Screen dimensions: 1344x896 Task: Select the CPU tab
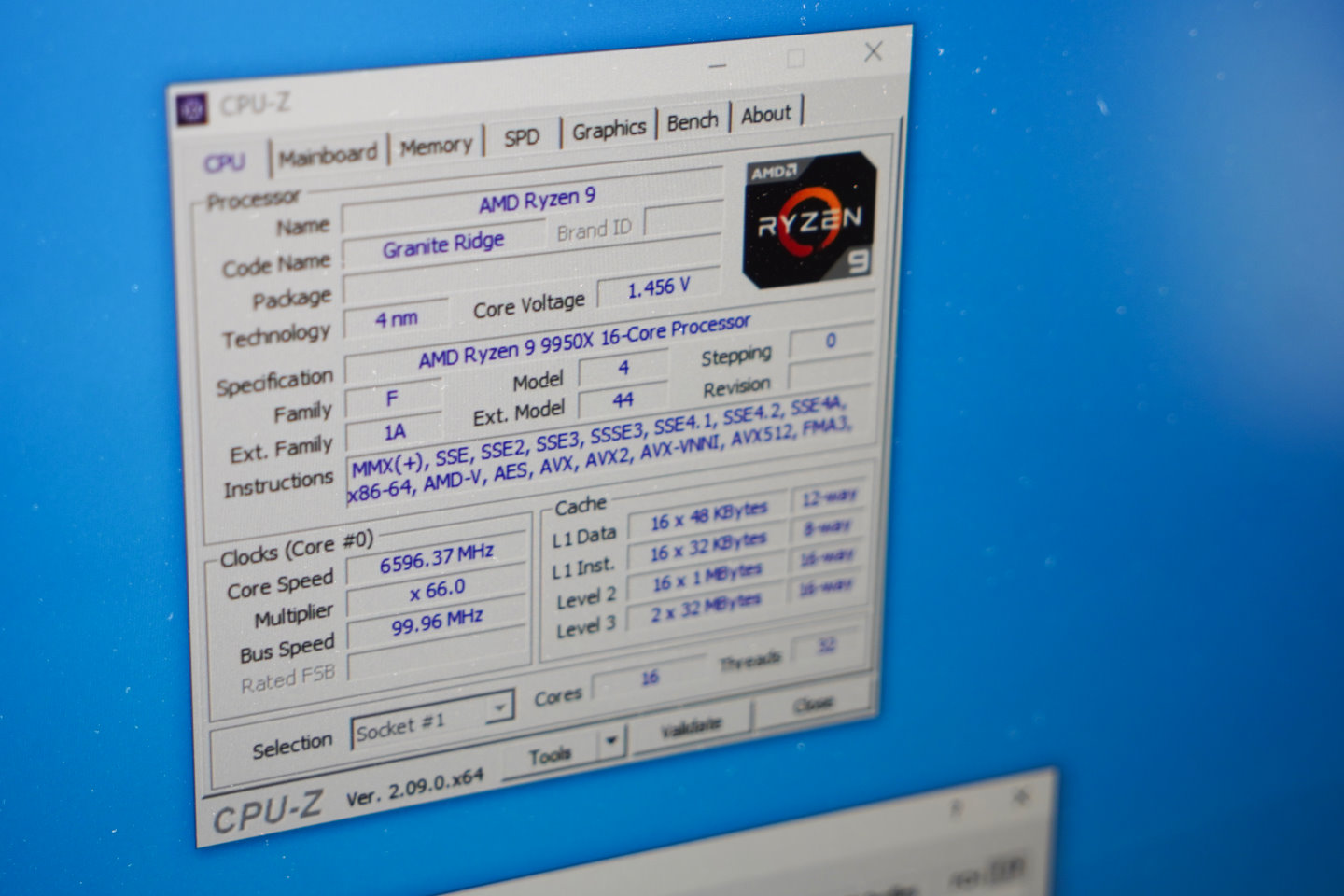(x=224, y=163)
